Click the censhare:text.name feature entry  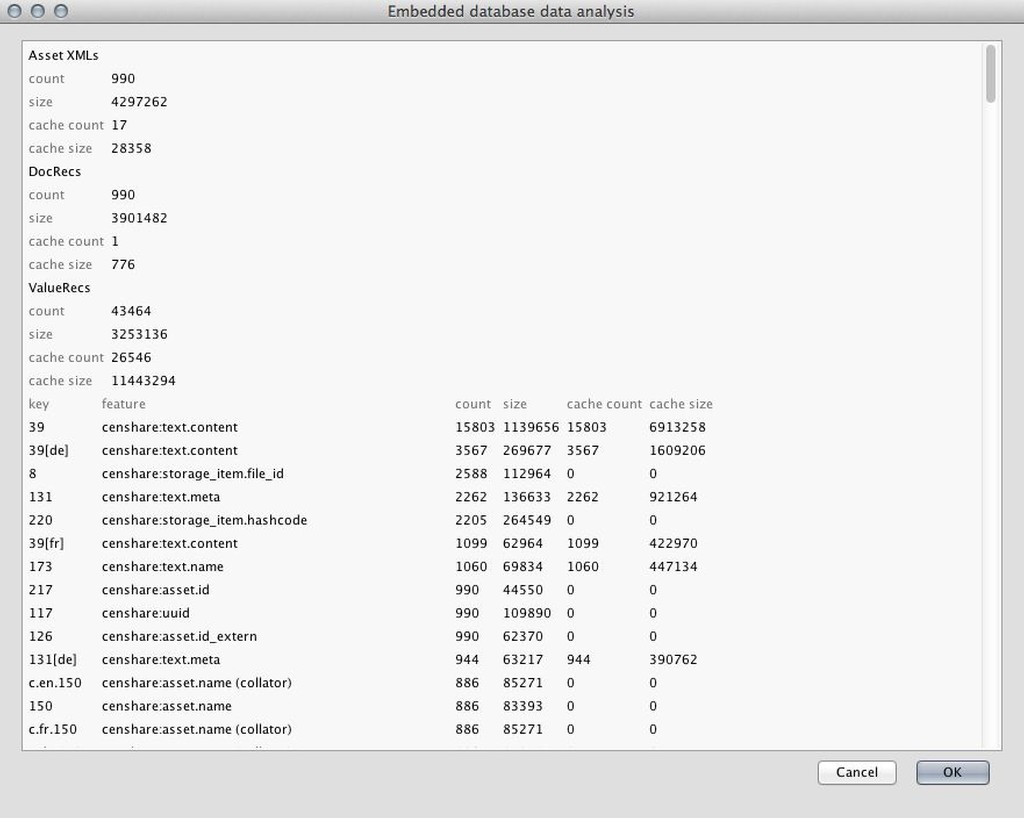tap(162, 567)
